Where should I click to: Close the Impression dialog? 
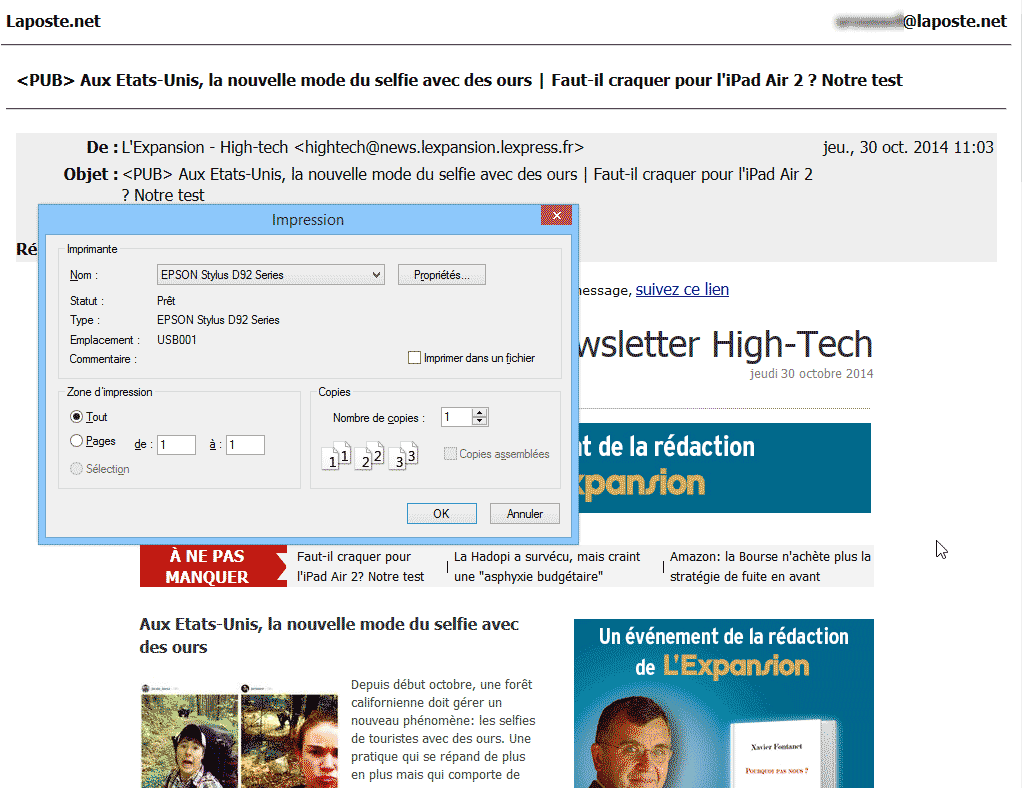[x=556, y=215]
